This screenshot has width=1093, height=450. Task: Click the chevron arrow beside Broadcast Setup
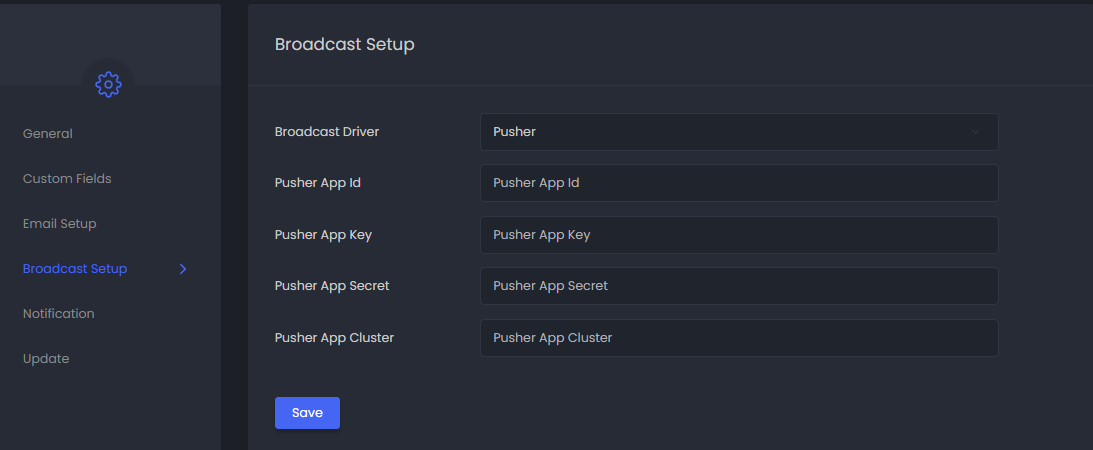tap(183, 269)
